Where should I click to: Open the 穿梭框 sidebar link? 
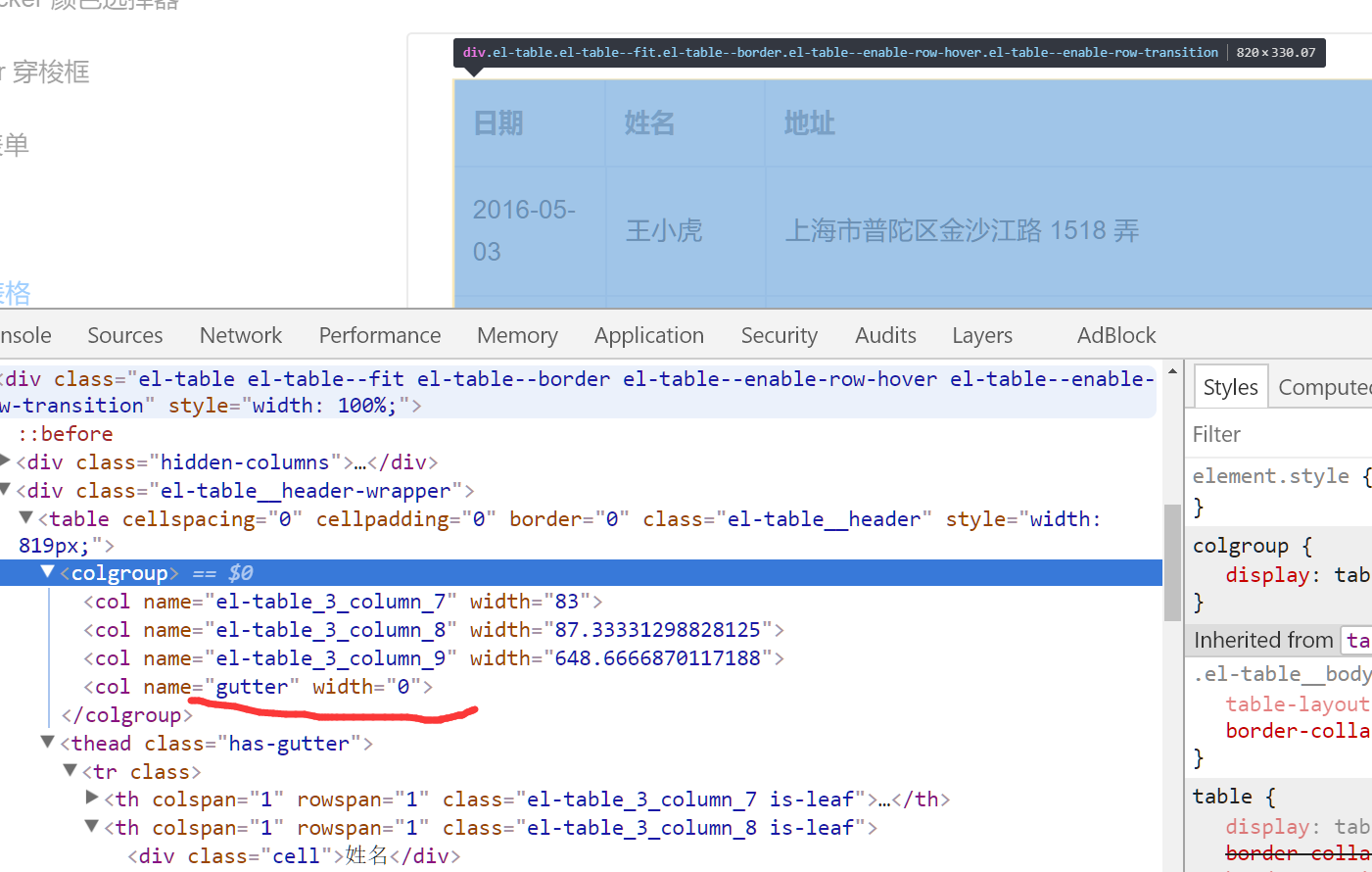click(45, 72)
